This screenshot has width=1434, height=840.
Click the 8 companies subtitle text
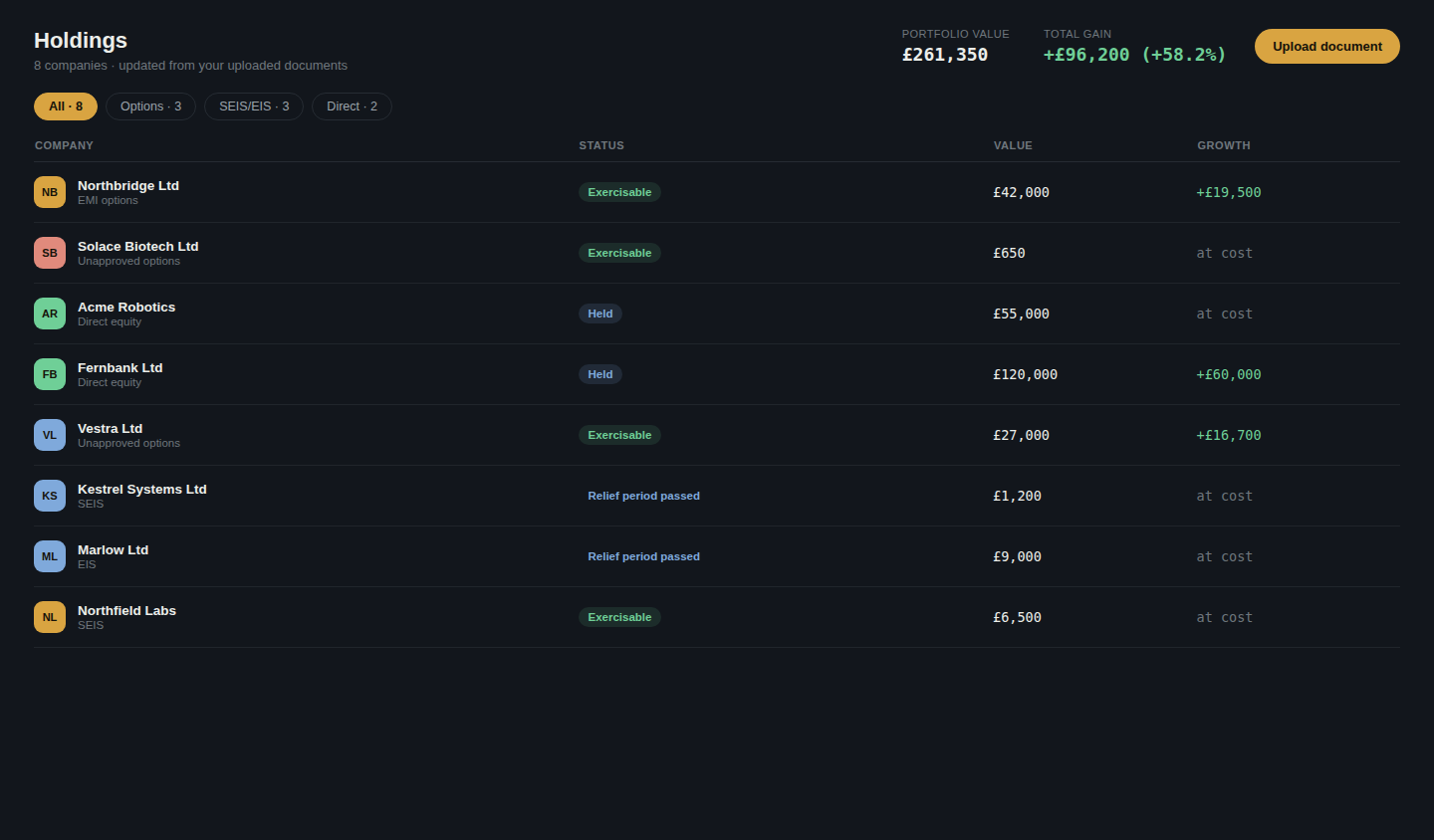[190, 66]
